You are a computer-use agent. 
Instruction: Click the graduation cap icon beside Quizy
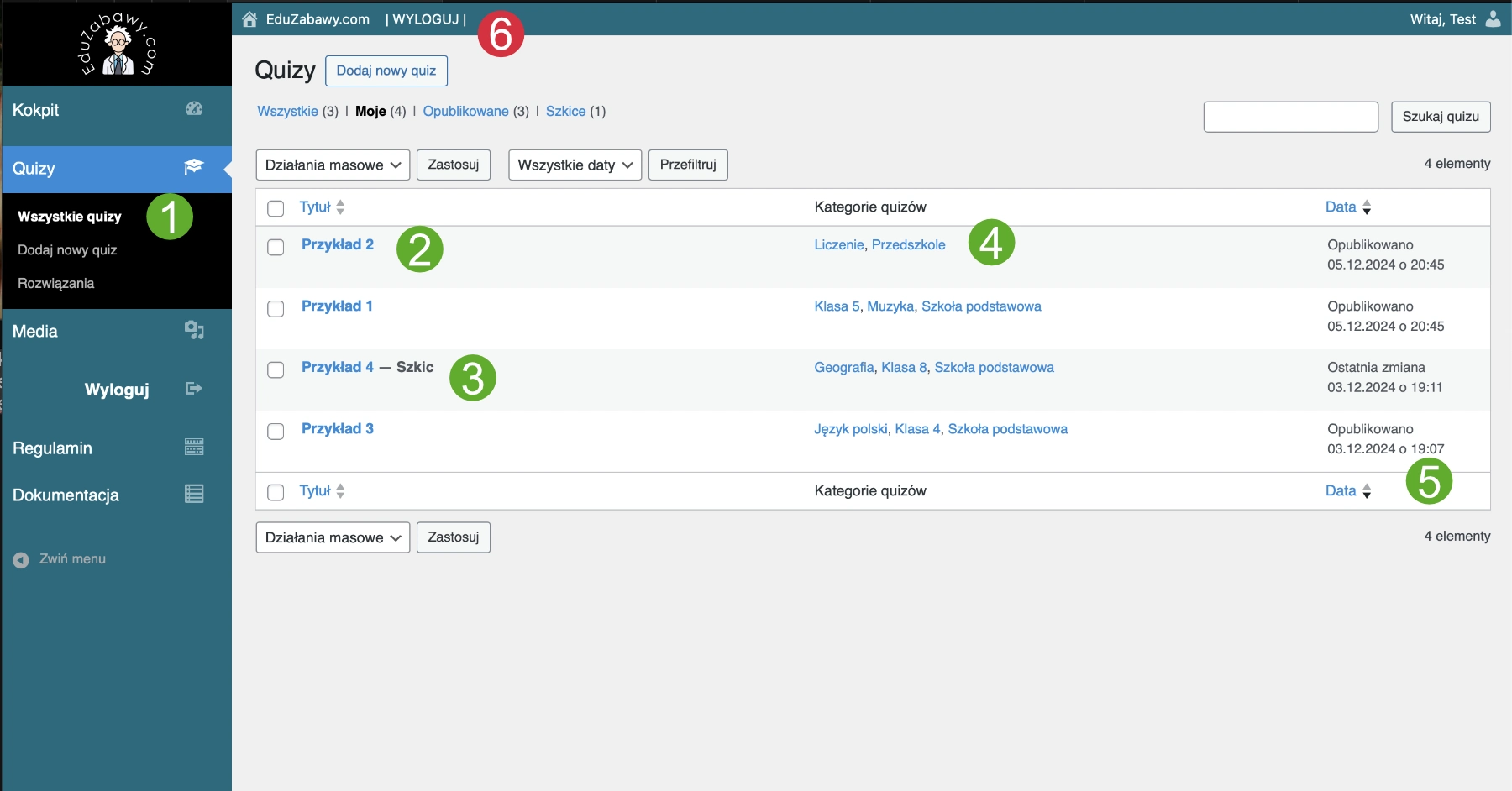click(x=194, y=167)
